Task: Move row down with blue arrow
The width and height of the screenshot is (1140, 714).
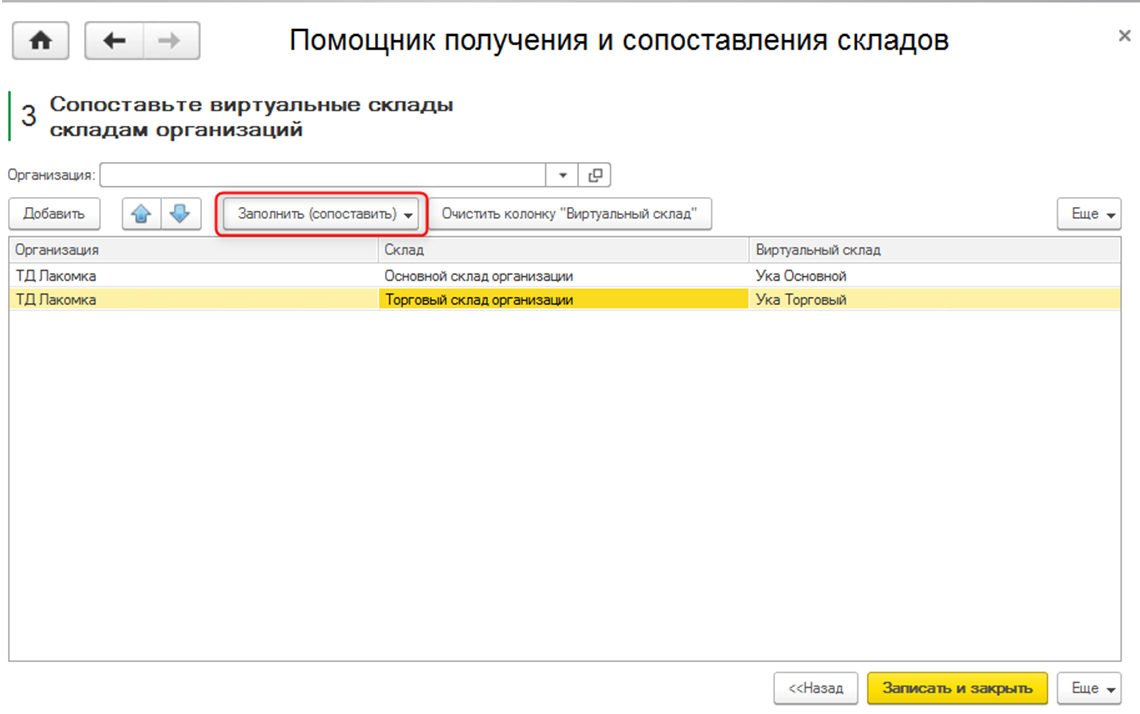Action: (x=180, y=213)
